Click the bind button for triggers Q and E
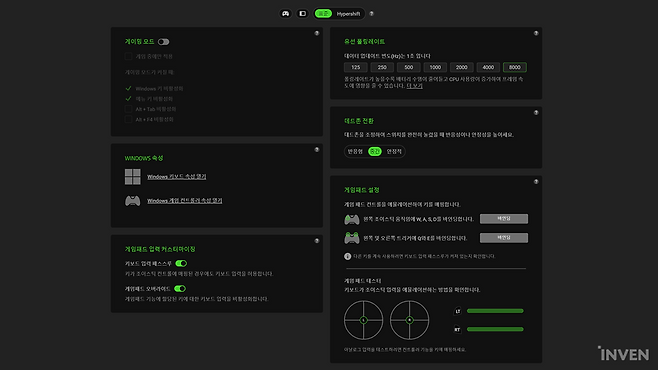Viewport: 658px width, 370px height. 504,238
